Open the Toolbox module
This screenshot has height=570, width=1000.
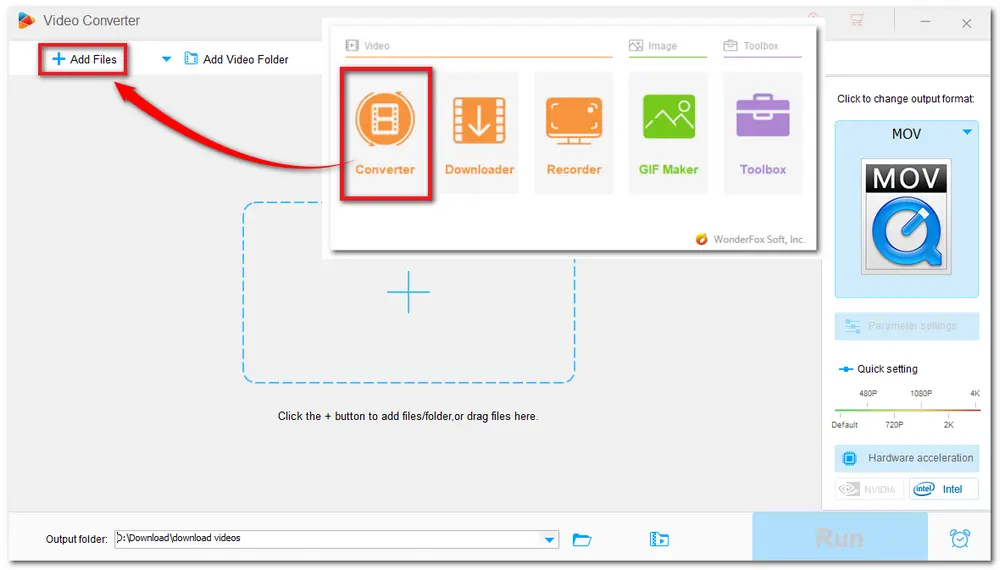[762, 122]
